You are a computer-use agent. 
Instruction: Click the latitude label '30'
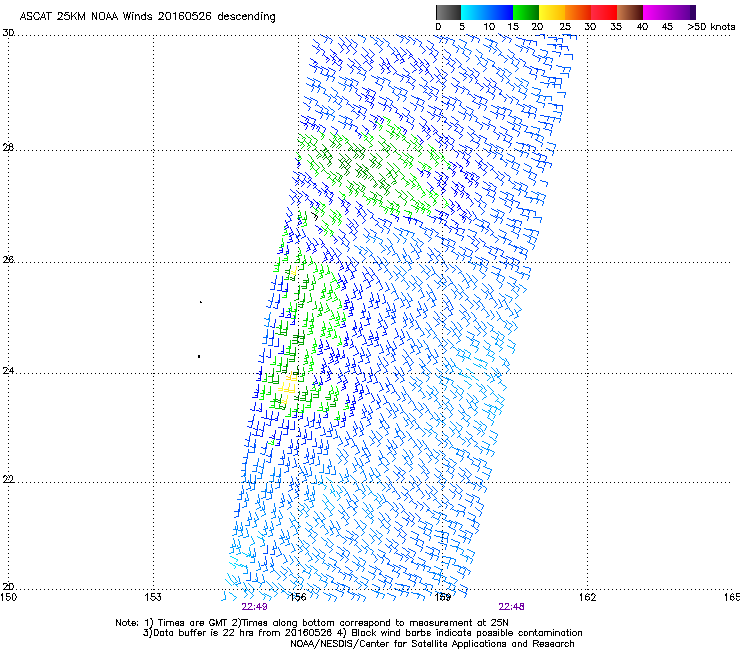click(x=8, y=33)
